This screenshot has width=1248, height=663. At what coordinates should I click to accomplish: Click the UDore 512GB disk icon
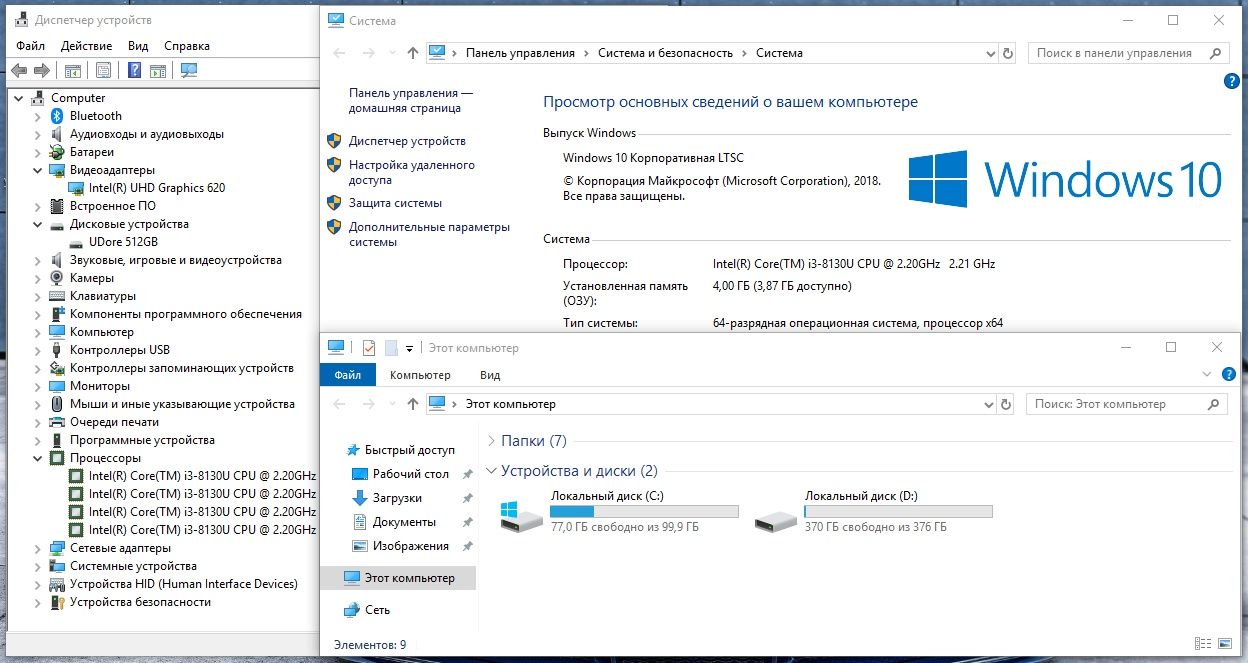click(x=77, y=242)
